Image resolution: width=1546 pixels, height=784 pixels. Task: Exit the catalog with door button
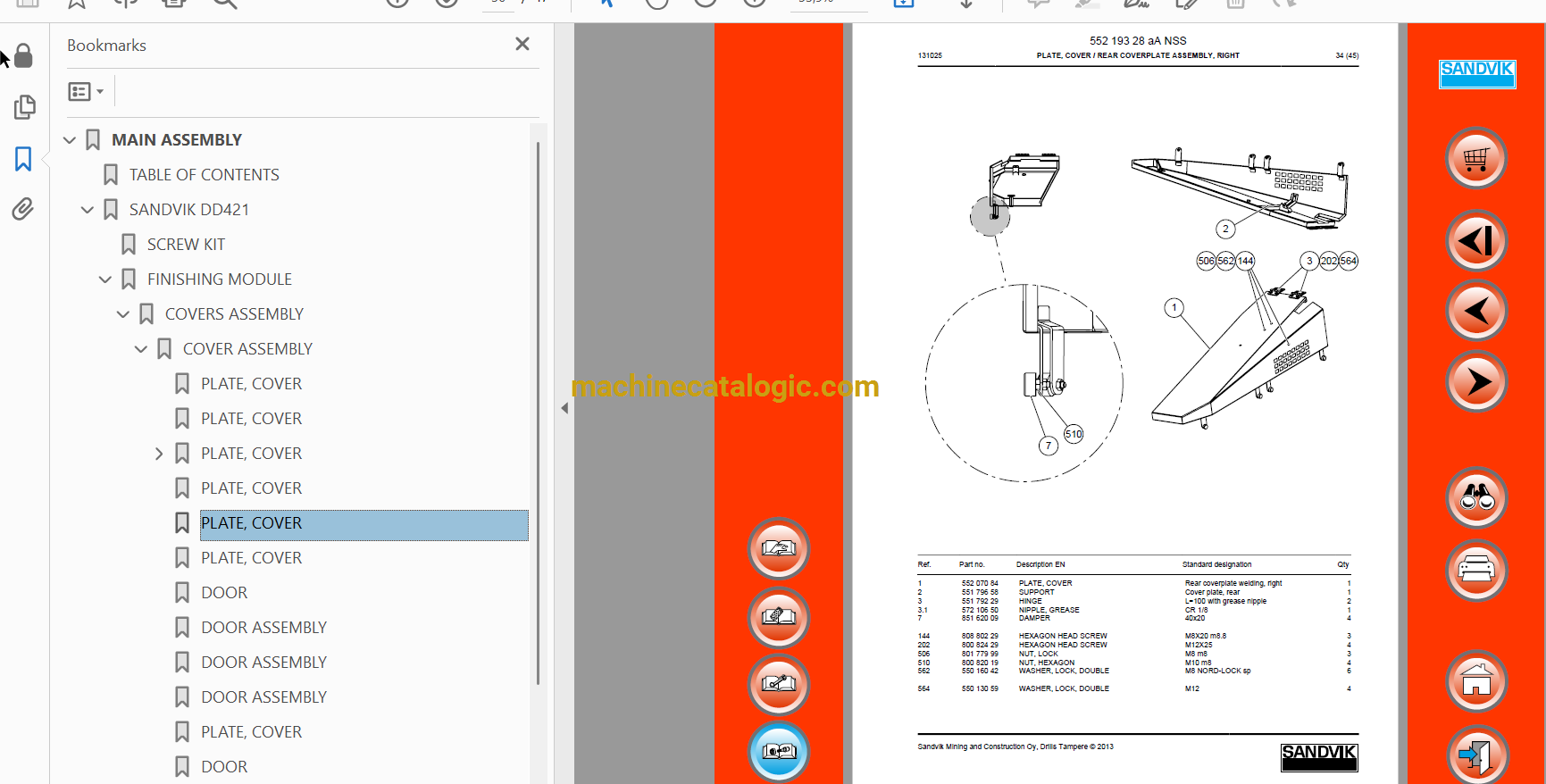coord(1476,755)
